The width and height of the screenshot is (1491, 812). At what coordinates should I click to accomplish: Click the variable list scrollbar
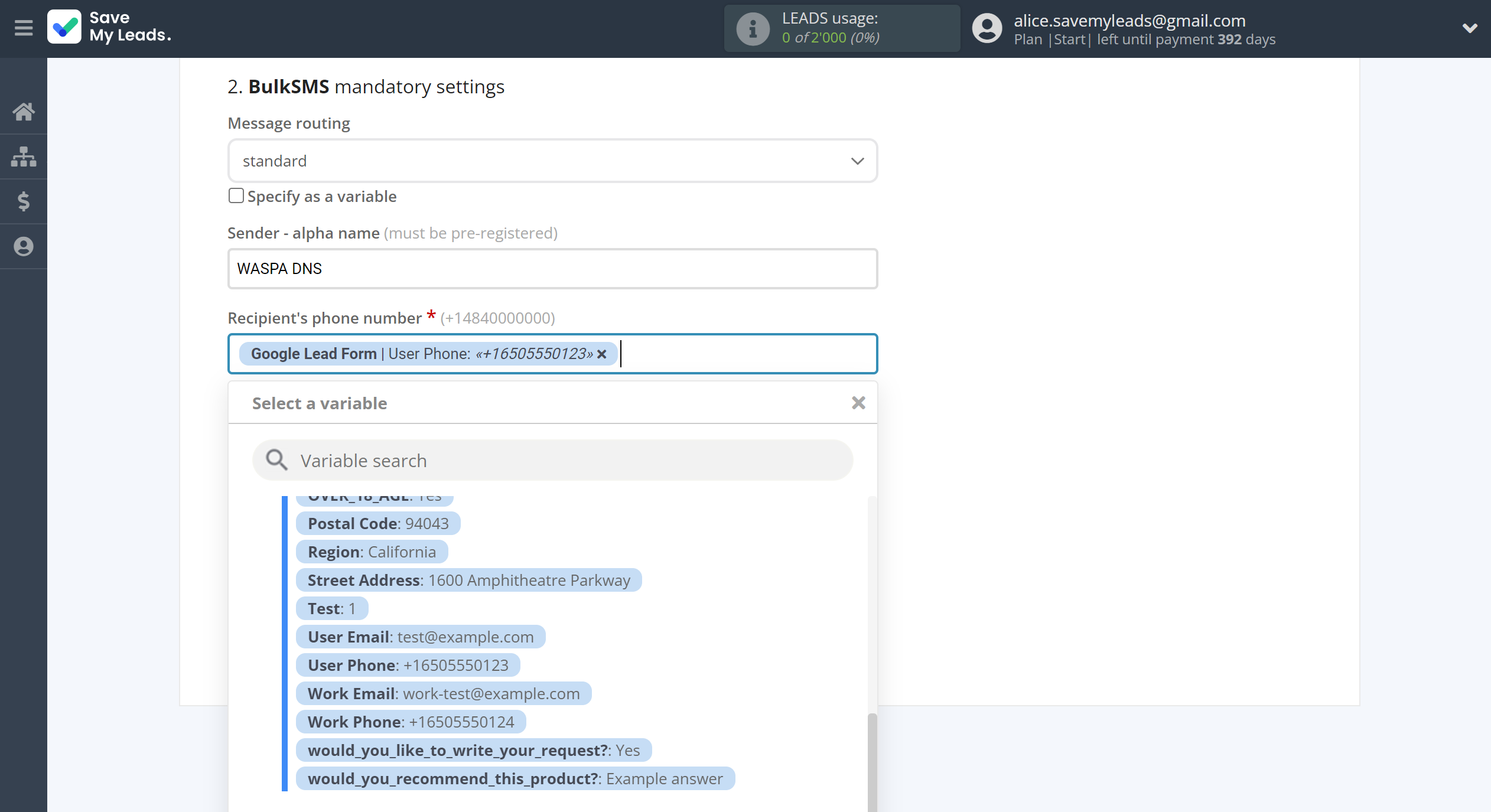[872, 762]
